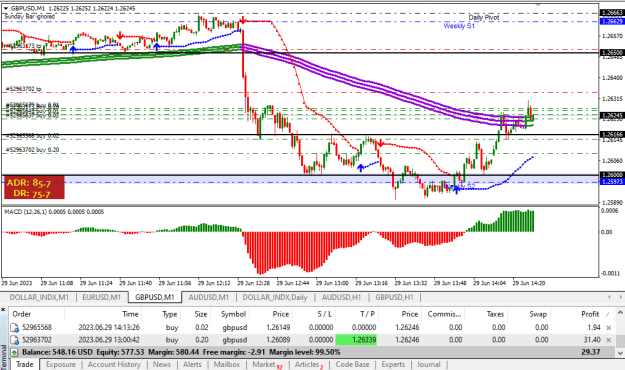The height and width of the screenshot is (370, 625).
Task: Switch to the GBPUSD,H1 chart tab
Action: [394, 297]
